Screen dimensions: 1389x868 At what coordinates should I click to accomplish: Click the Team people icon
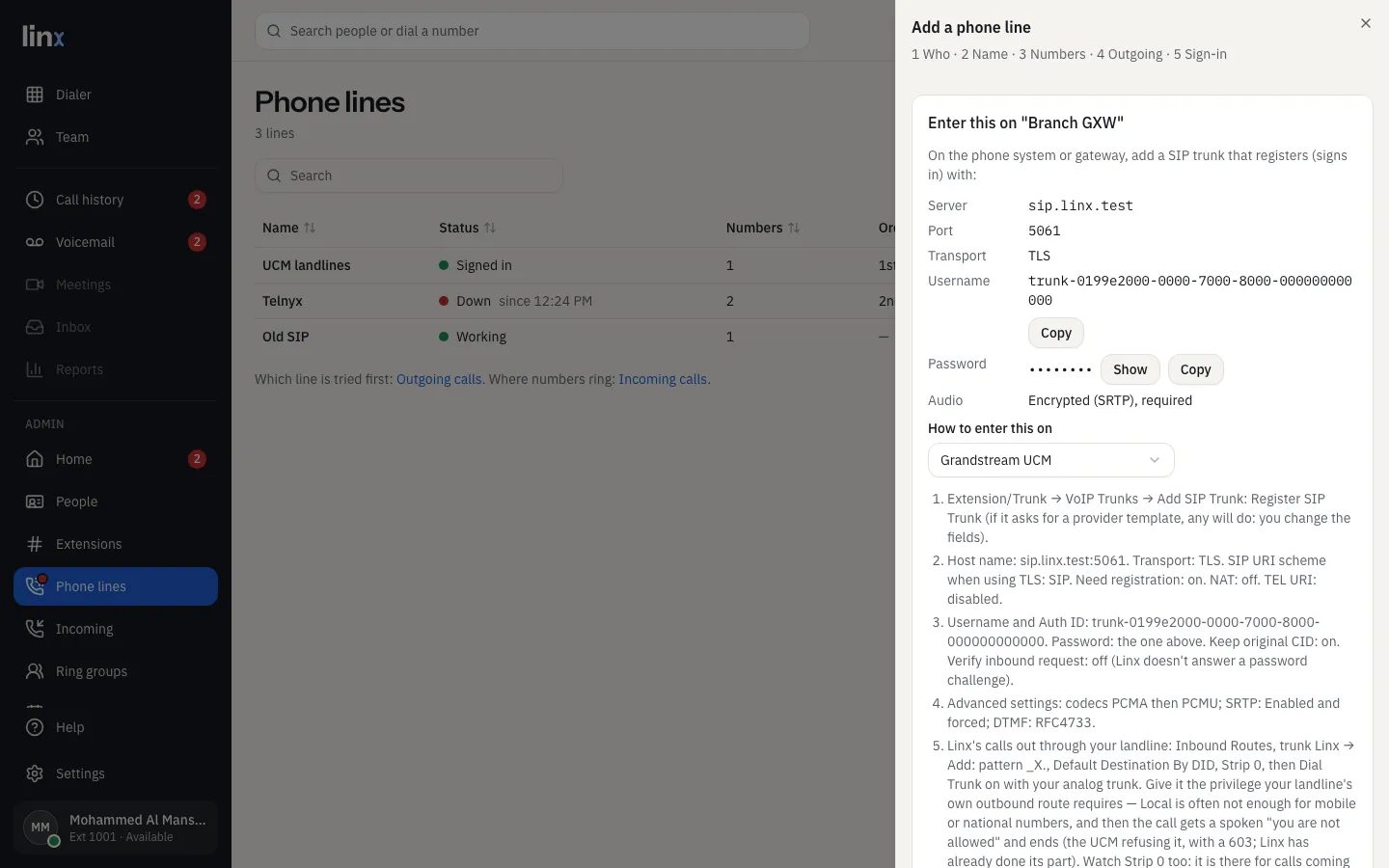tap(35, 137)
